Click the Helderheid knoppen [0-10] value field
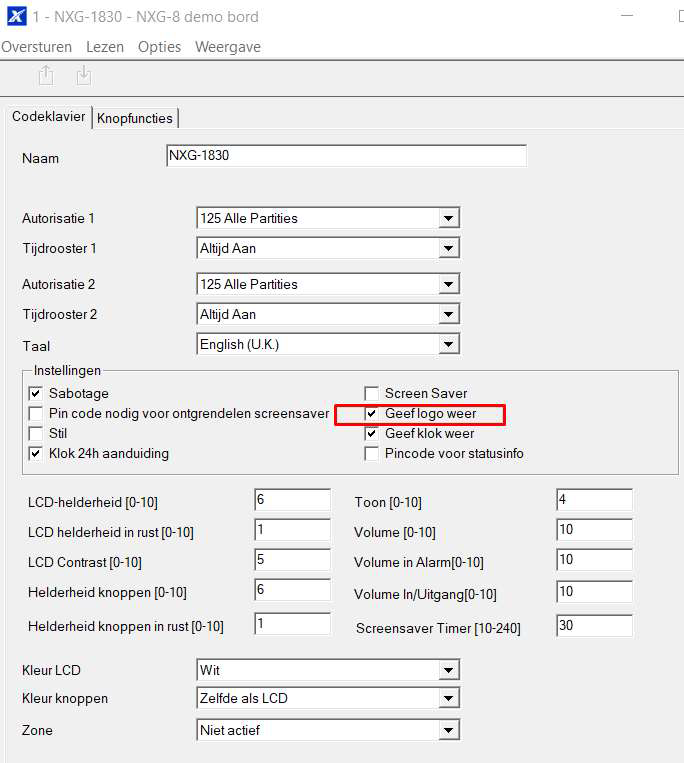Viewport: 684px width, 763px height. pos(292,590)
